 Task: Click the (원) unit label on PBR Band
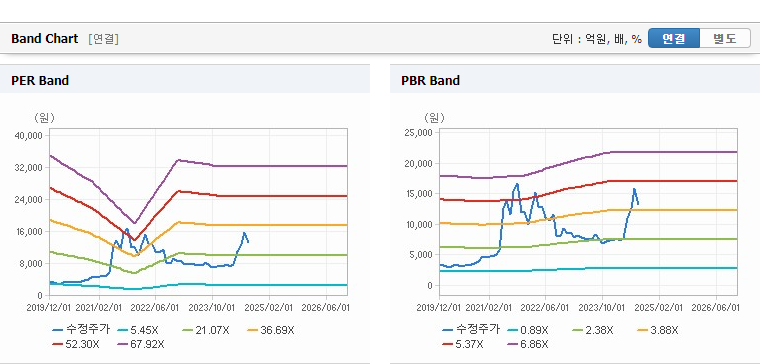[434, 117]
